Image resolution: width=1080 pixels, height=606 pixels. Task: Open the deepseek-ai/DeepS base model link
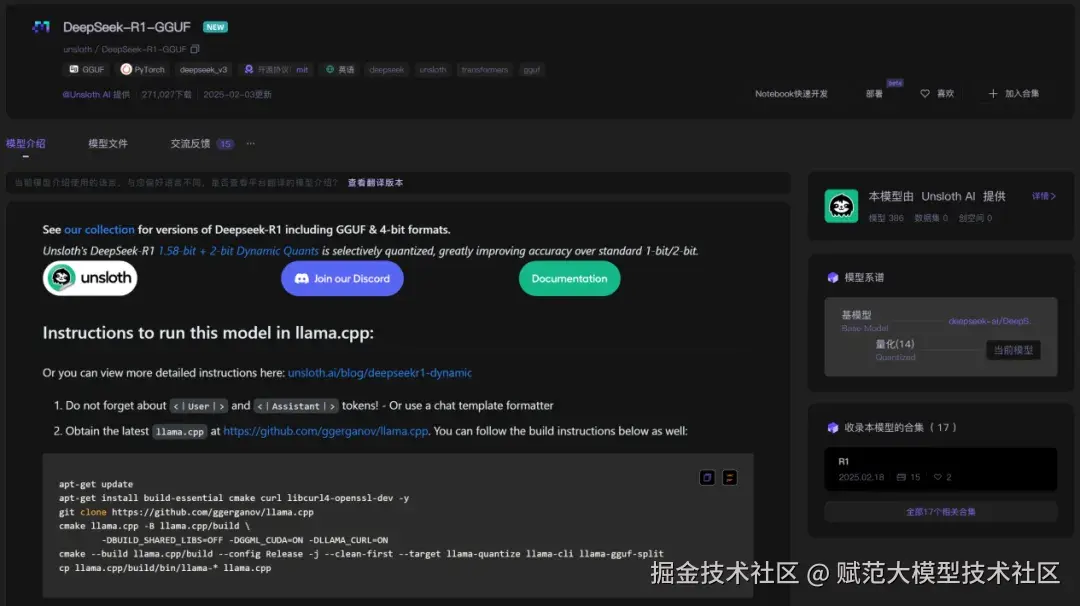(x=989, y=321)
